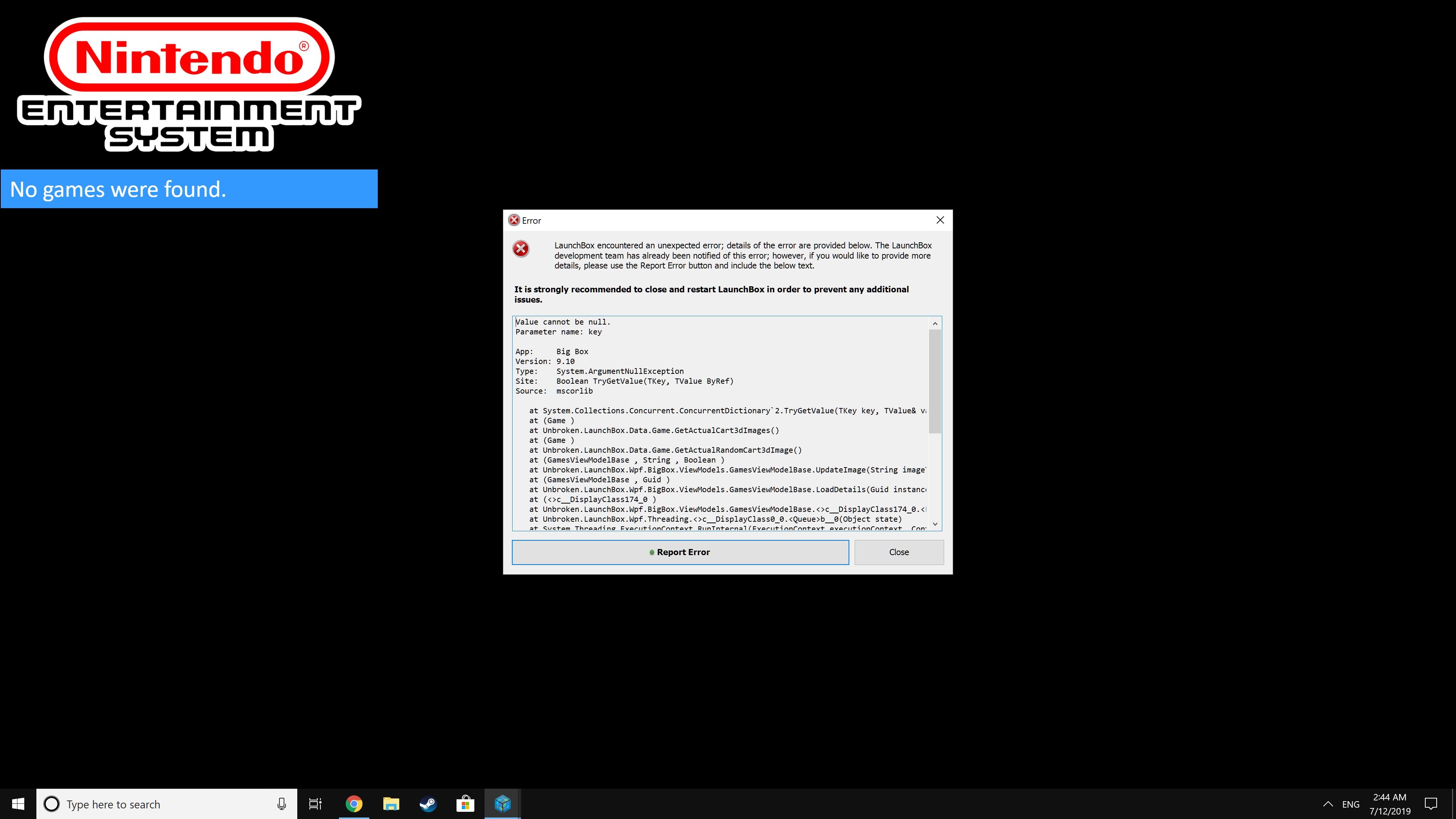The width and height of the screenshot is (1456, 819).
Task: Click the 'GetActualCart3dImages()' stack trace line
Action: [654, 430]
